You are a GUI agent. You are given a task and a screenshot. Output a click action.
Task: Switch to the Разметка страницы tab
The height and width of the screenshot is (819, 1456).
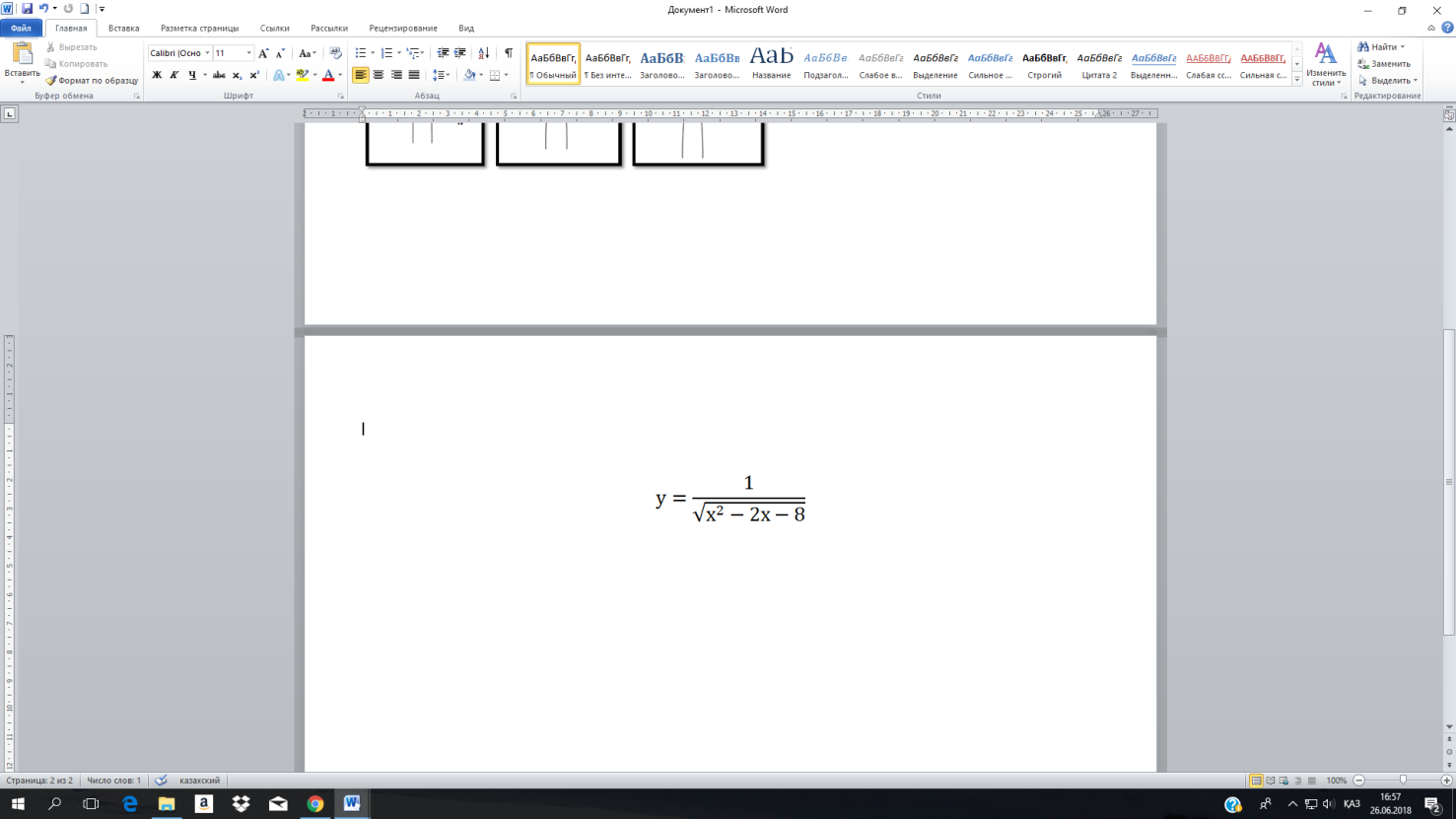coord(199,29)
